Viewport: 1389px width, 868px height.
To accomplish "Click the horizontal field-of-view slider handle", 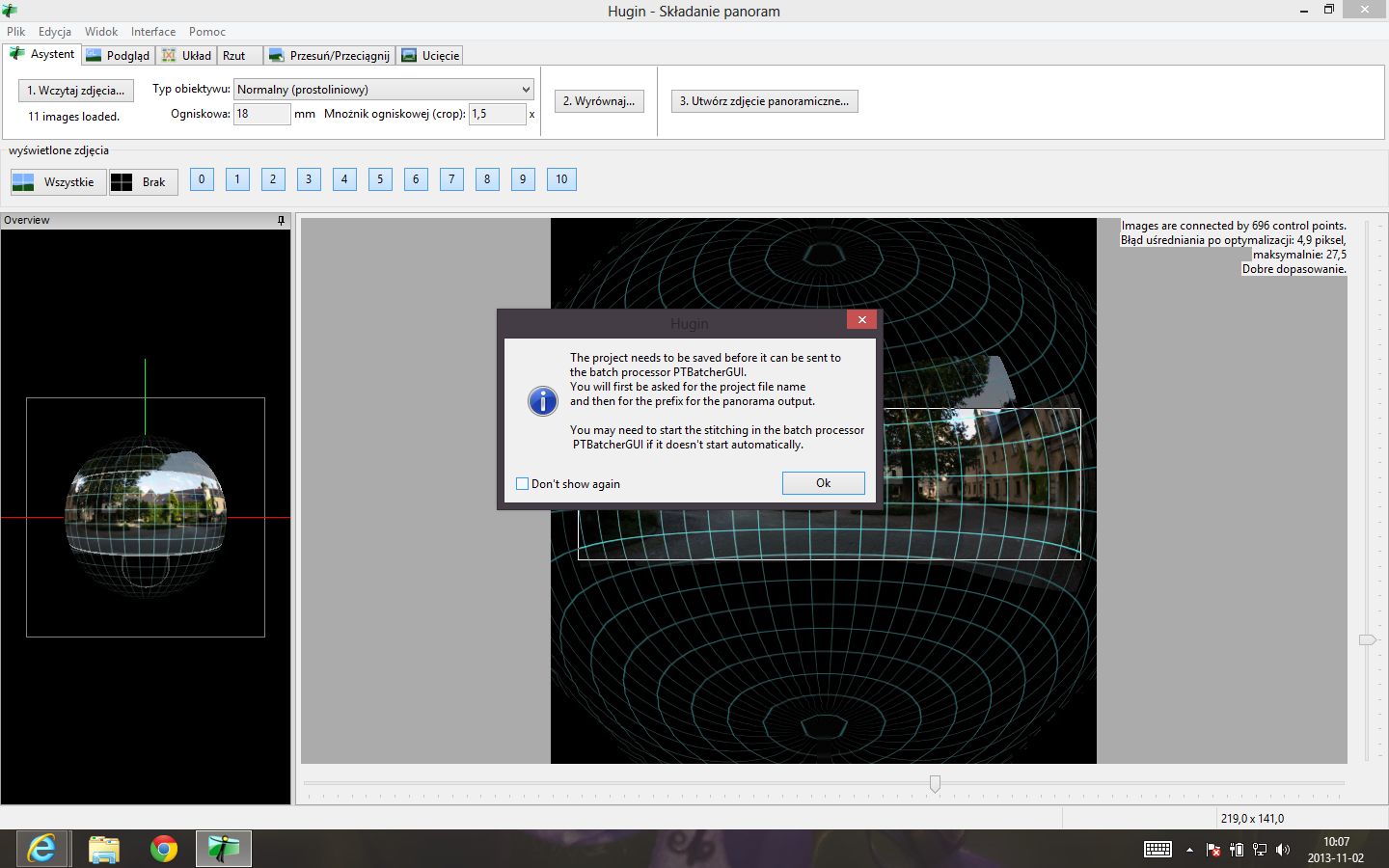I will click(x=935, y=784).
